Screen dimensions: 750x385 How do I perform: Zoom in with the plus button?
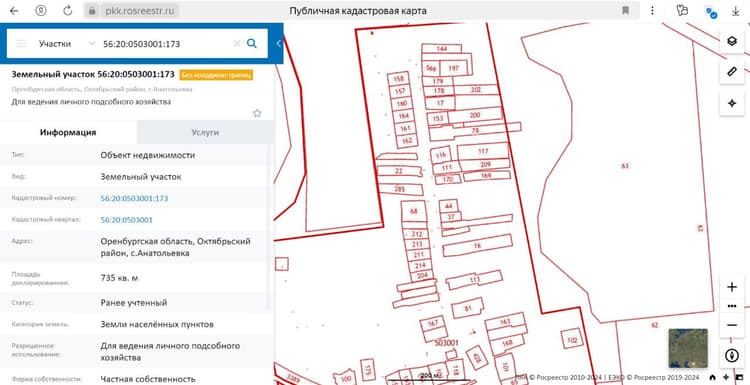coord(731,287)
